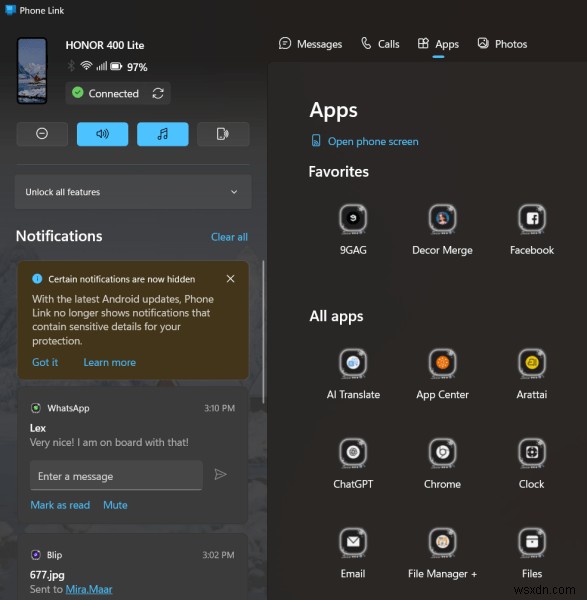The image size is (587, 600).
Task: Open the Learn more link
Action: tap(109, 362)
